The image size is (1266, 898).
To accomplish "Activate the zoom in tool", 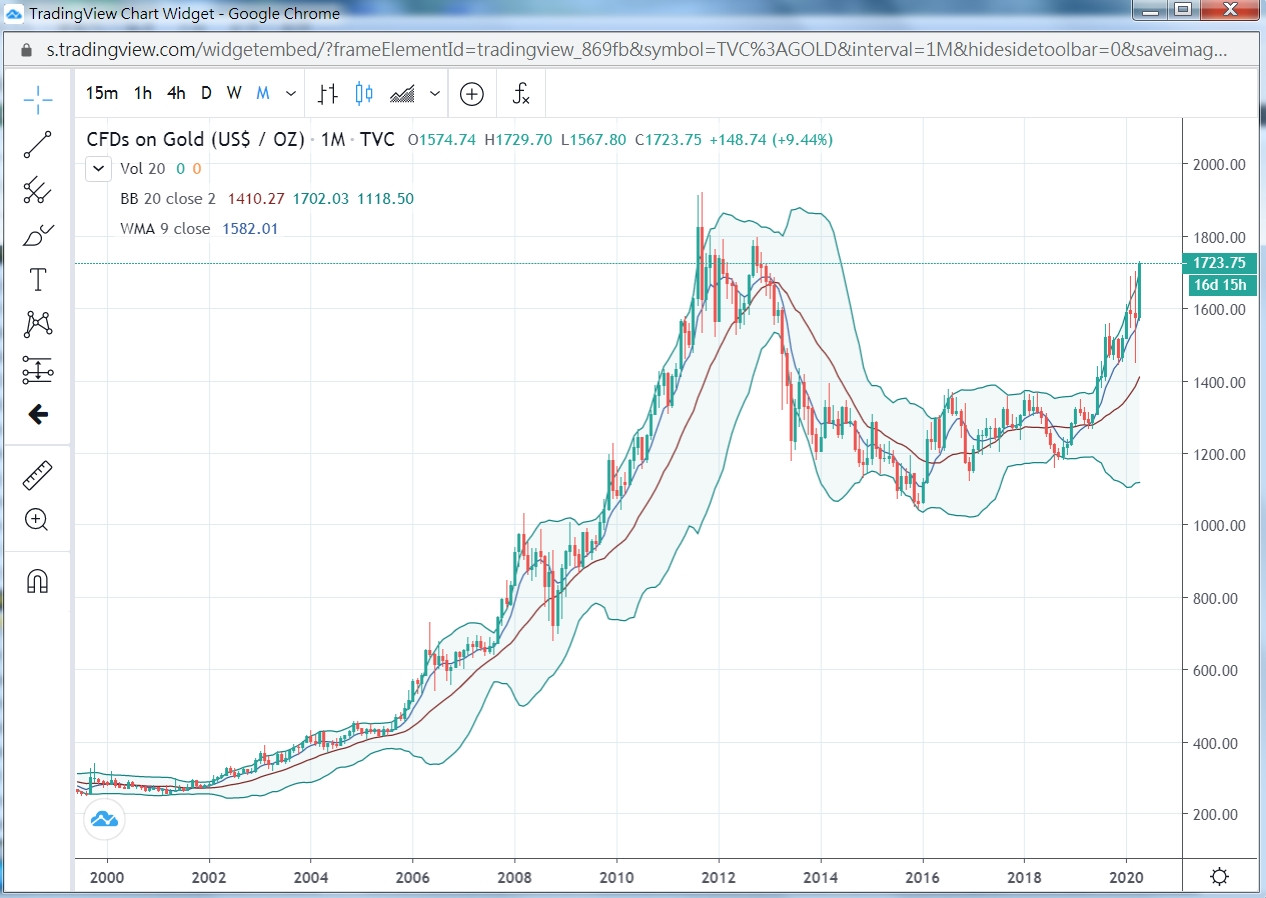I will pos(38,520).
